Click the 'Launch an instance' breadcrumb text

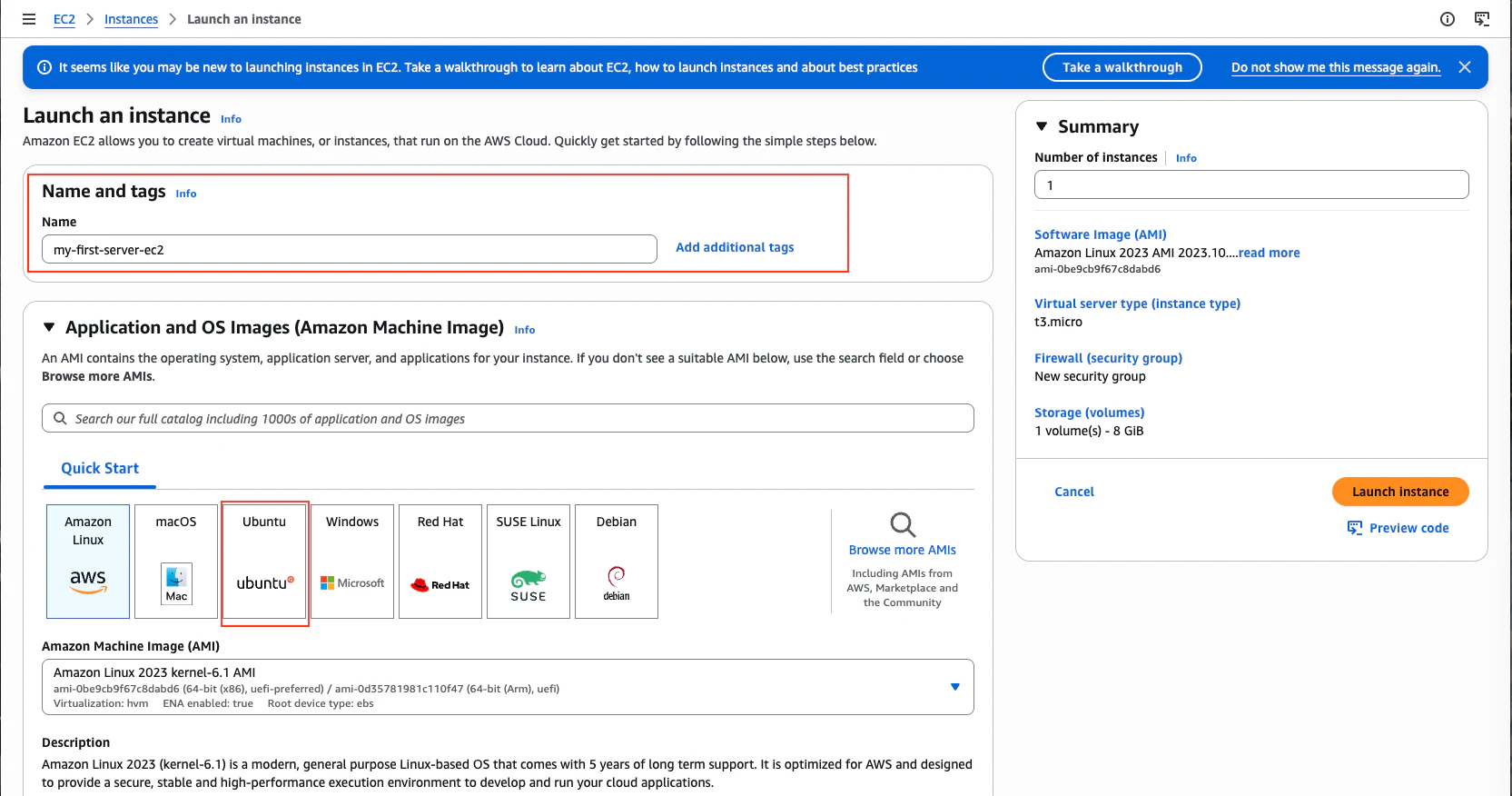(x=244, y=19)
